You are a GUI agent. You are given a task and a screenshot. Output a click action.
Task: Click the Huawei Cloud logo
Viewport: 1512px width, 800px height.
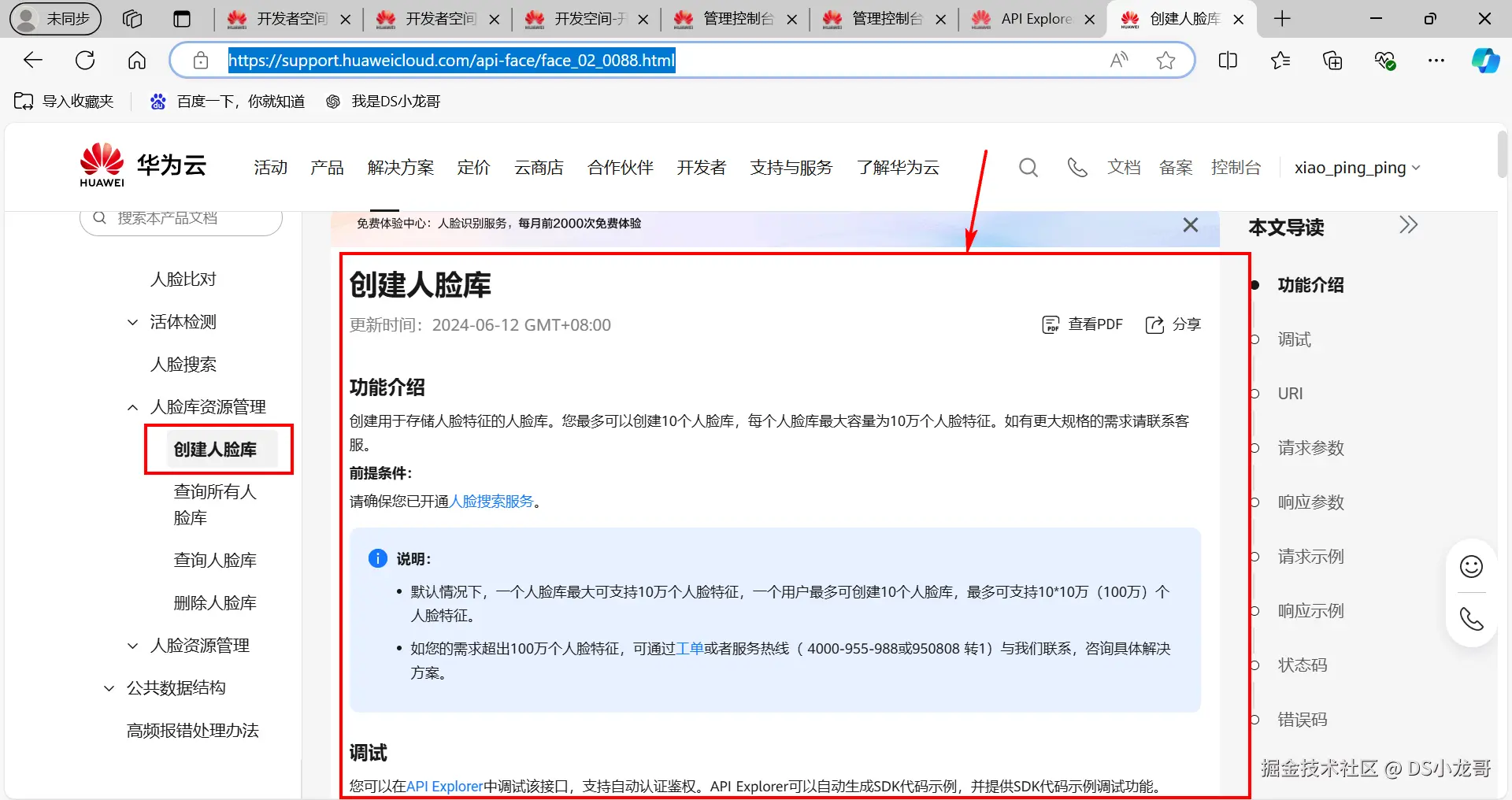click(x=143, y=165)
